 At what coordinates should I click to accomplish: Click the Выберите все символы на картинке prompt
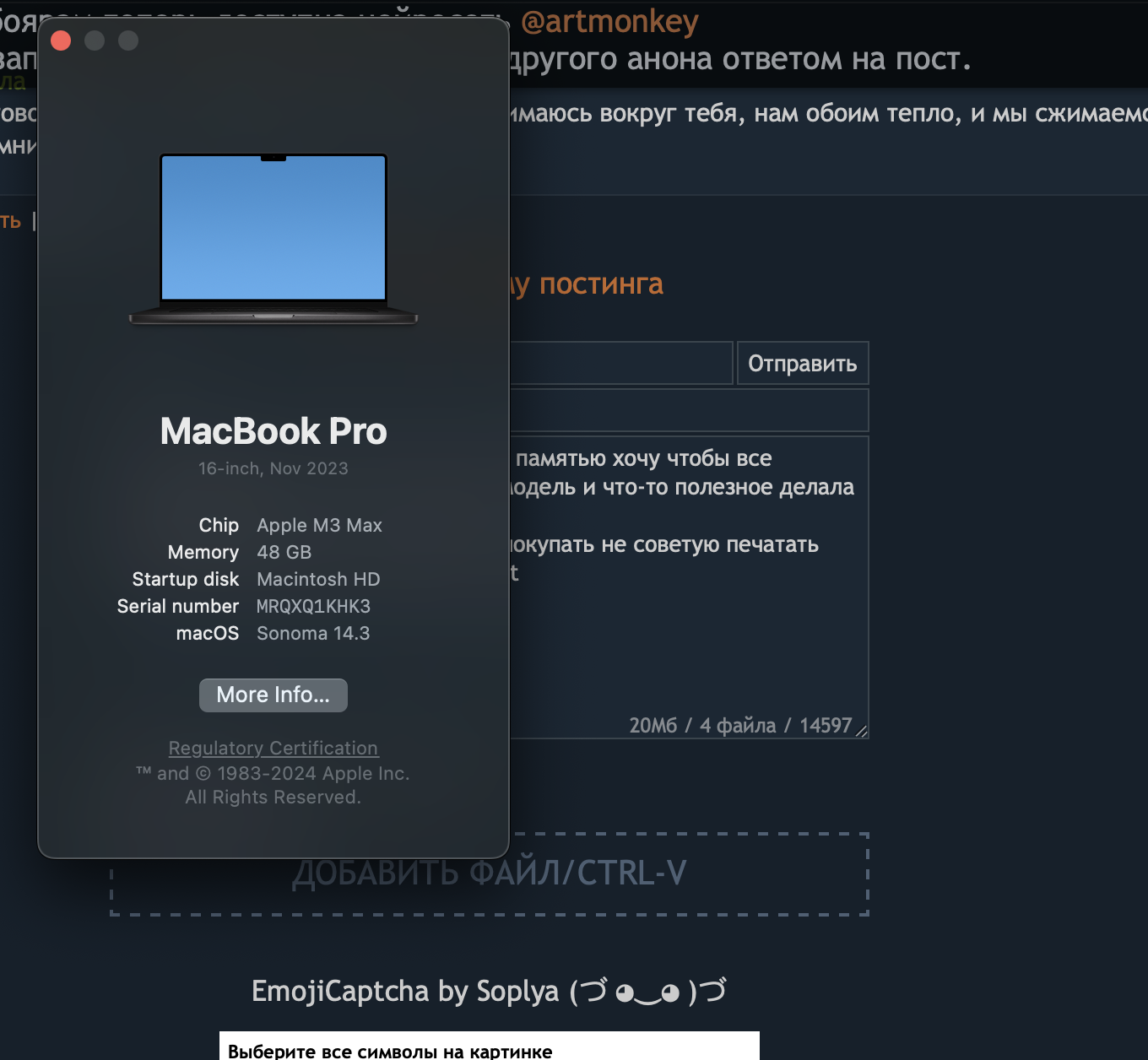coord(390,1052)
